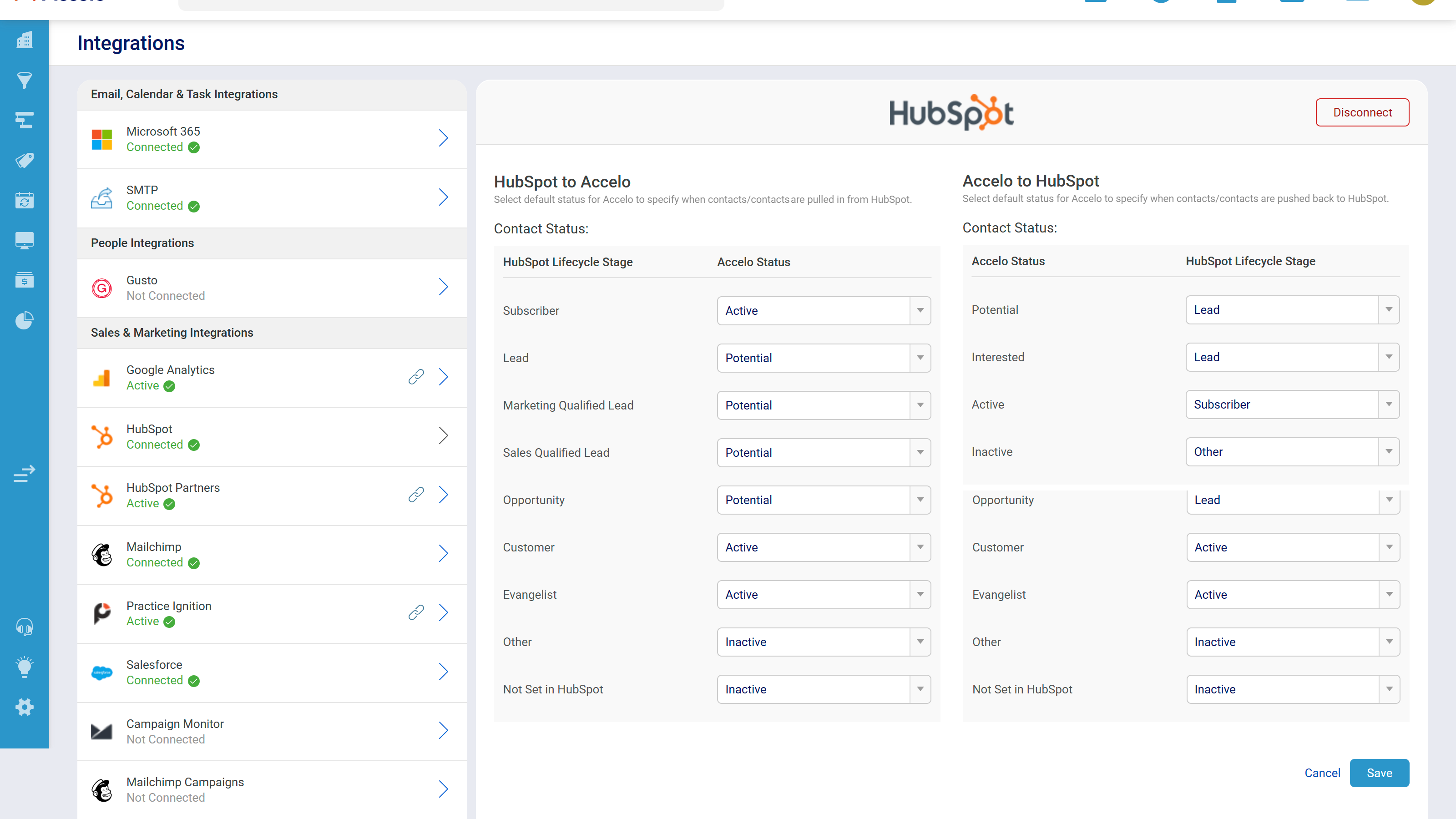Open the tickets tag icon in sidebar

point(24,161)
